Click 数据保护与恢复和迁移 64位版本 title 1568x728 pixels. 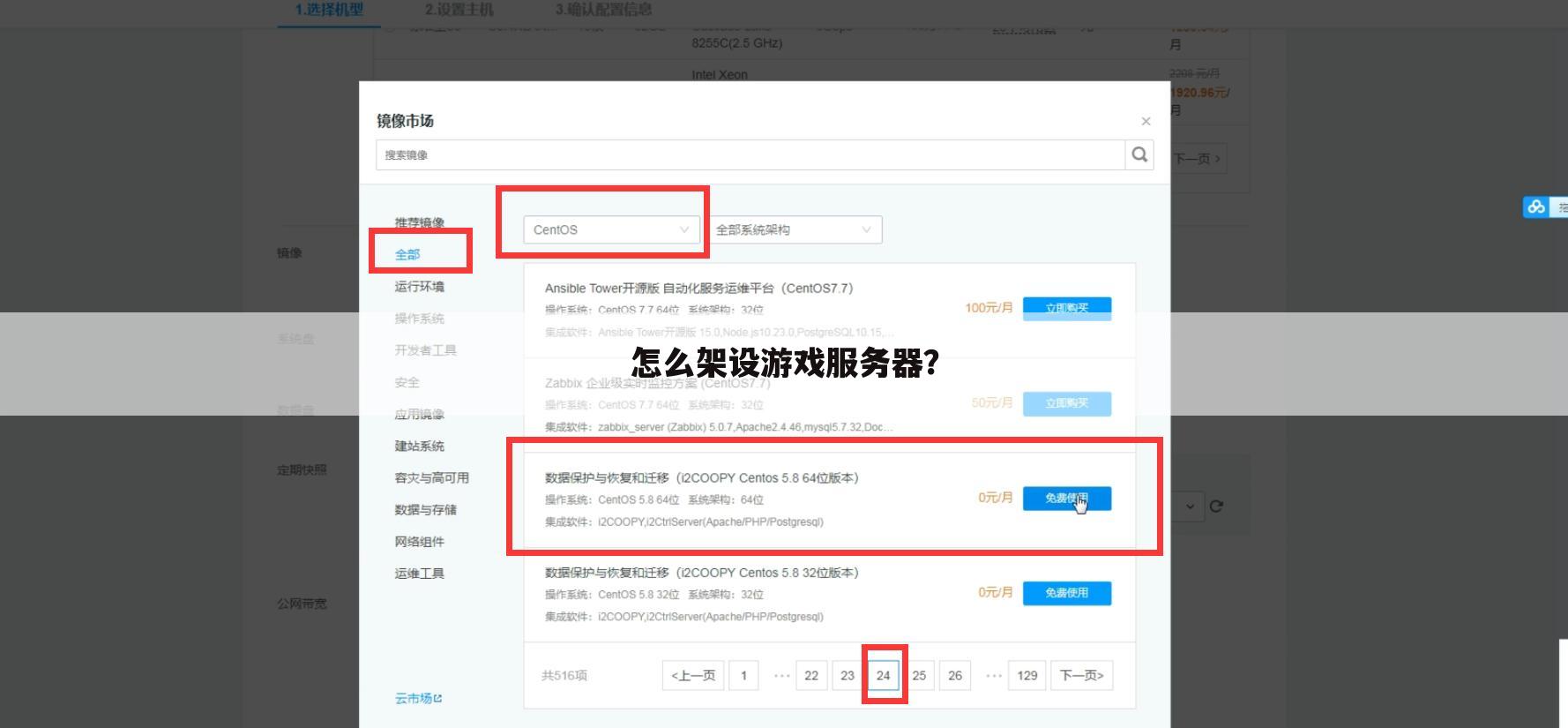click(x=701, y=477)
